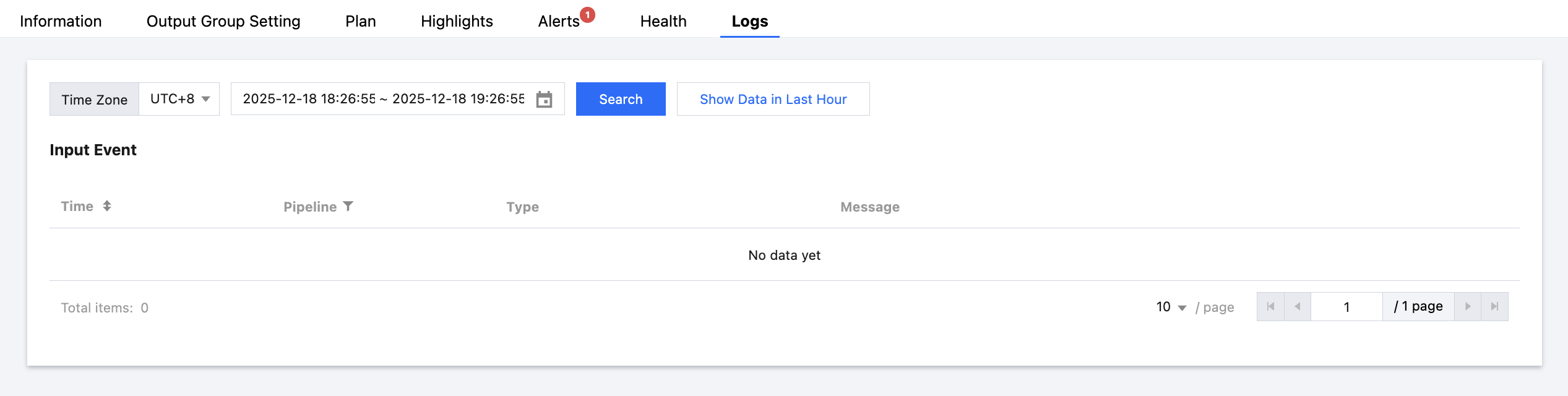Click the Alerts notification badge
The height and width of the screenshot is (396, 1568).
tap(587, 15)
